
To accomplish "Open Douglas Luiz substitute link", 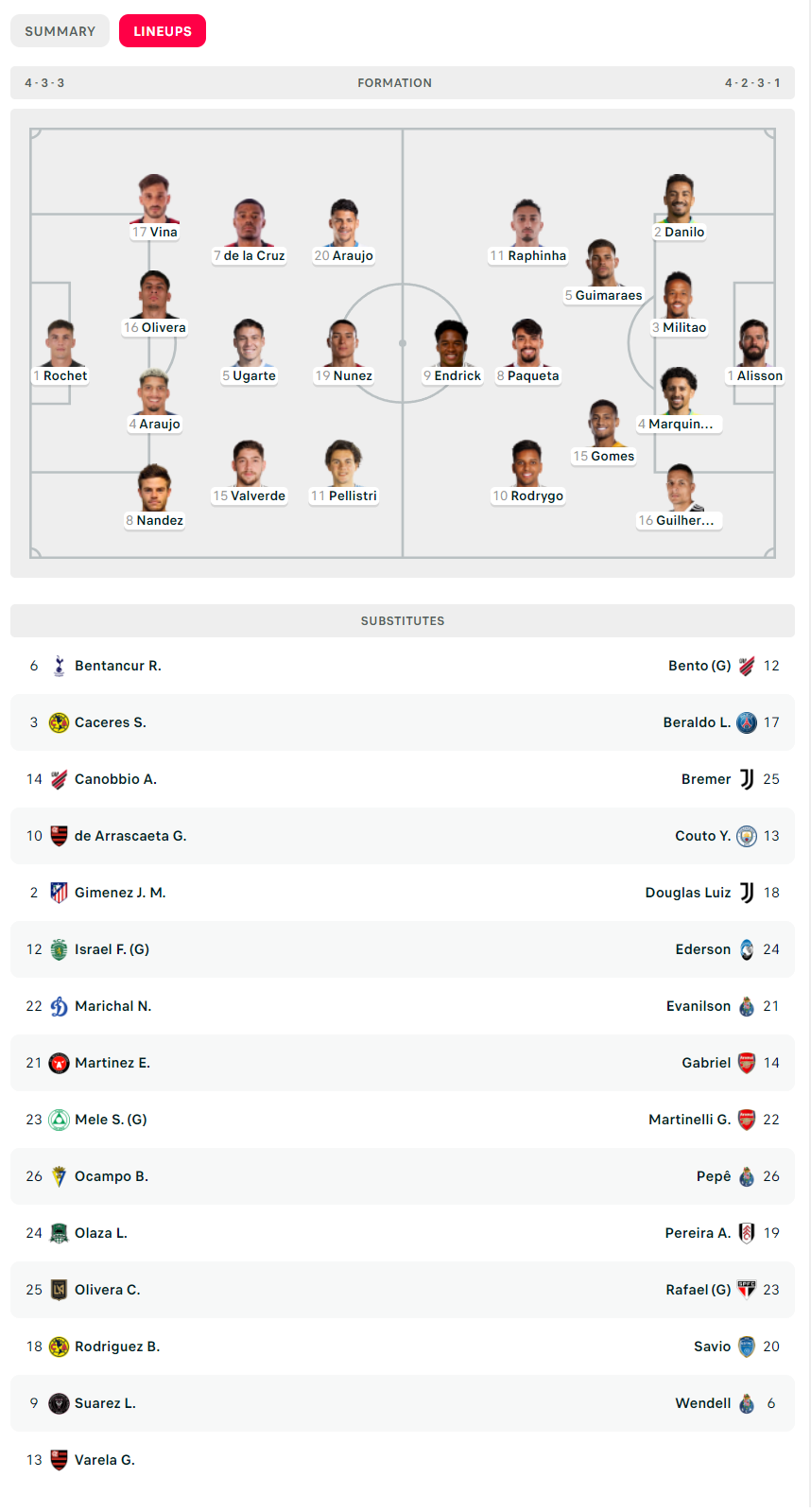I will pos(688,893).
